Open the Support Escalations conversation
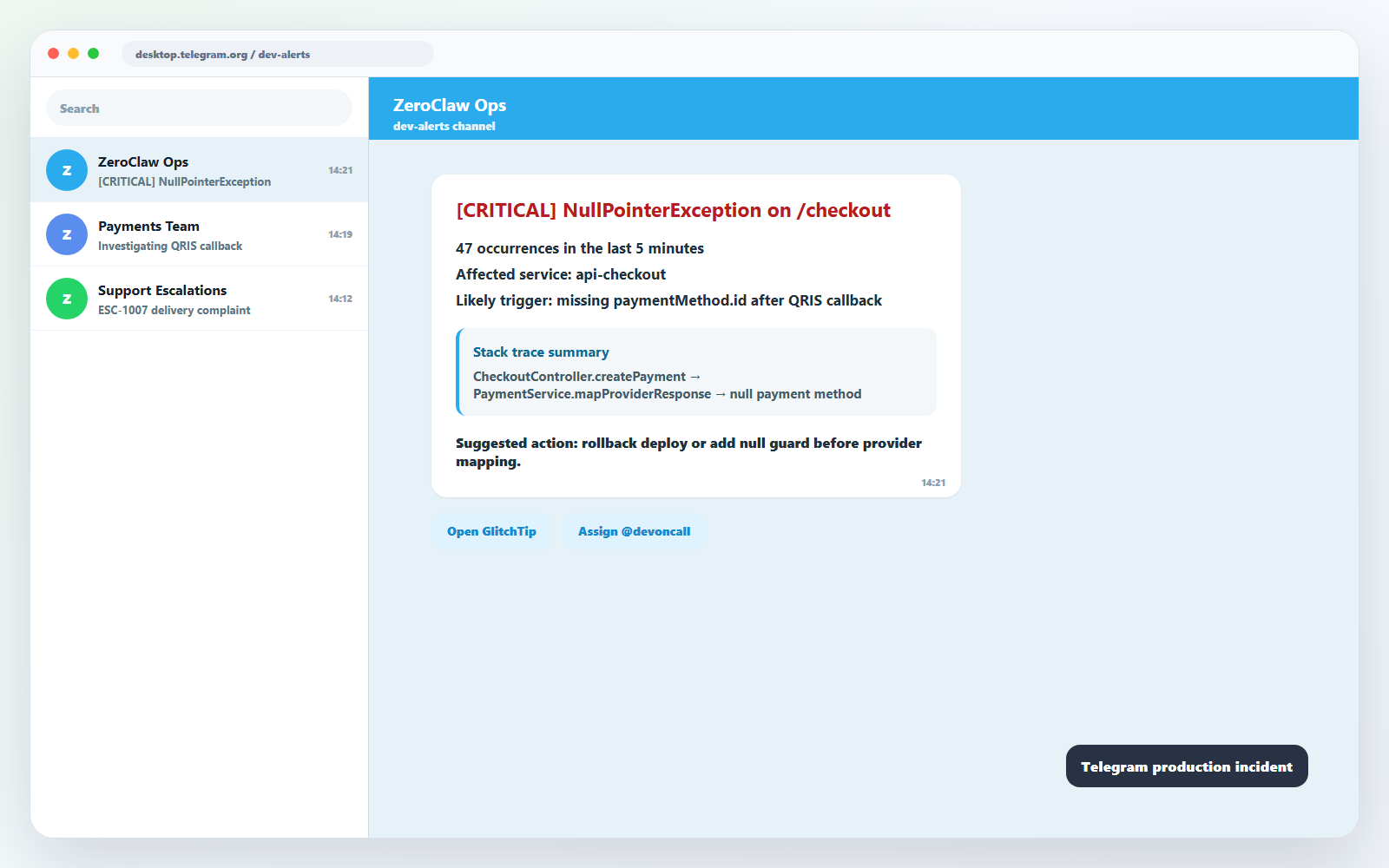Image resolution: width=1389 pixels, height=868 pixels. (x=199, y=299)
